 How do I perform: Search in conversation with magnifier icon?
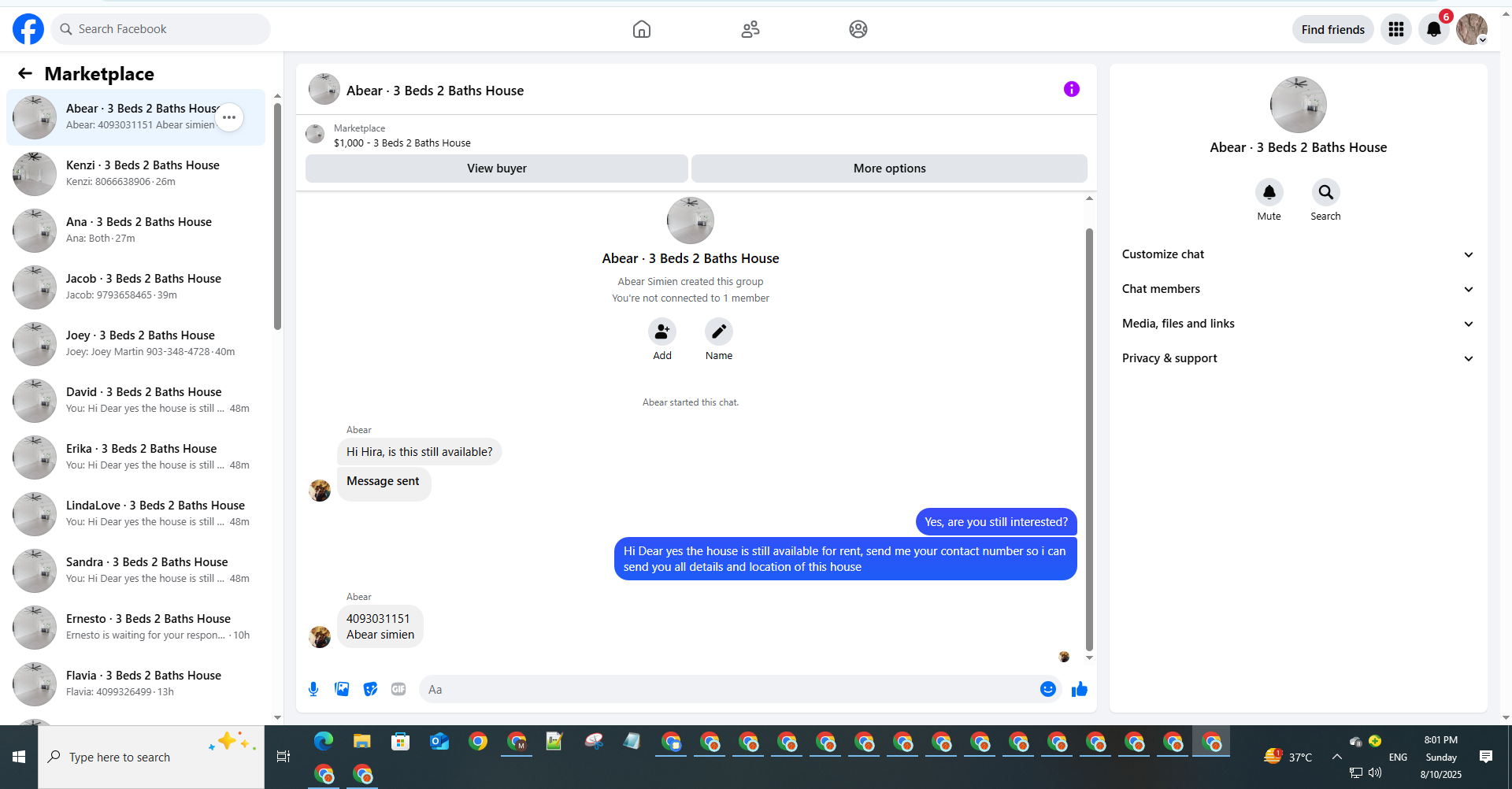(1325, 192)
